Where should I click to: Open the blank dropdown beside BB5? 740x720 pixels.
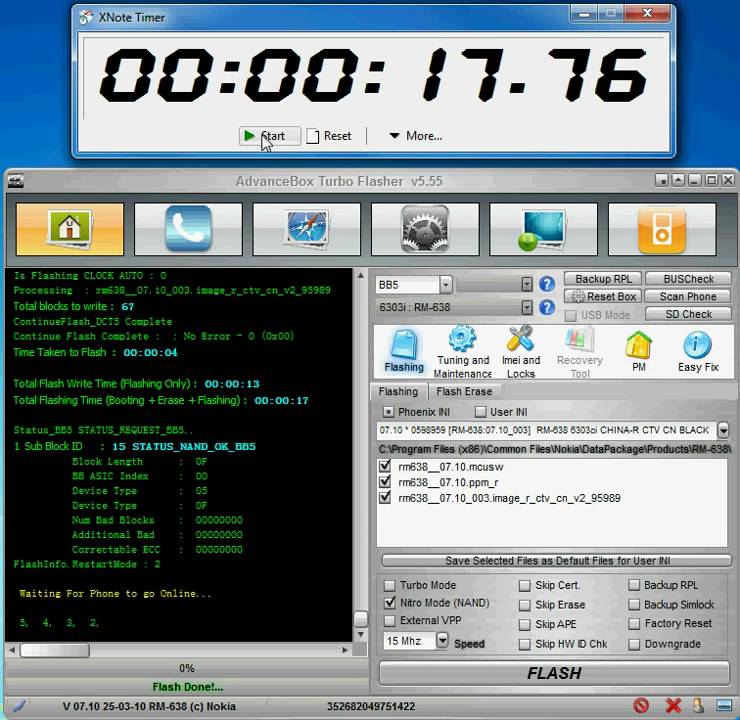(x=527, y=284)
